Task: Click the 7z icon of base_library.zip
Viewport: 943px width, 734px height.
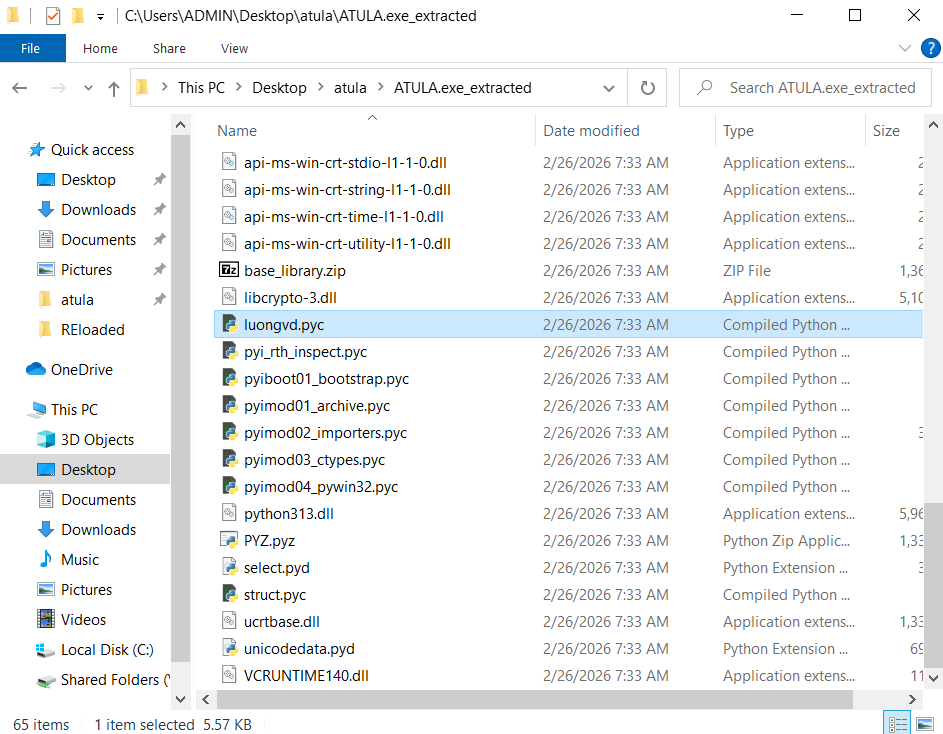Action: click(x=228, y=271)
